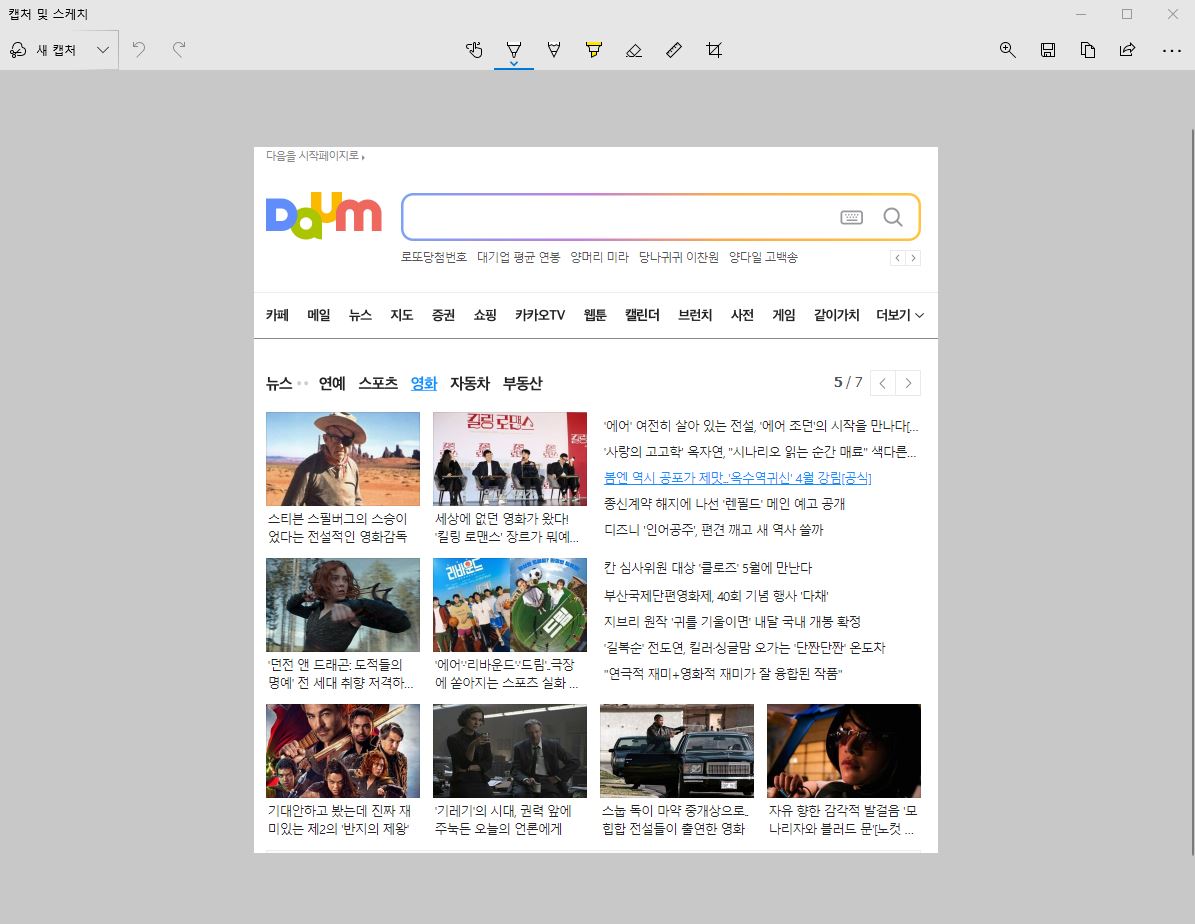Open the ruler tool
Viewport: 1195px width, 924px height.
(x=674, y=50)
